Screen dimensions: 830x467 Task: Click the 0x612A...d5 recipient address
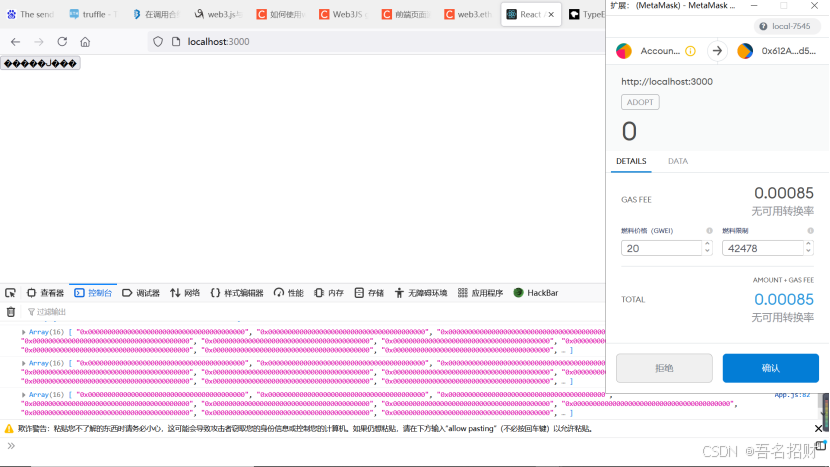click(789, 51)
